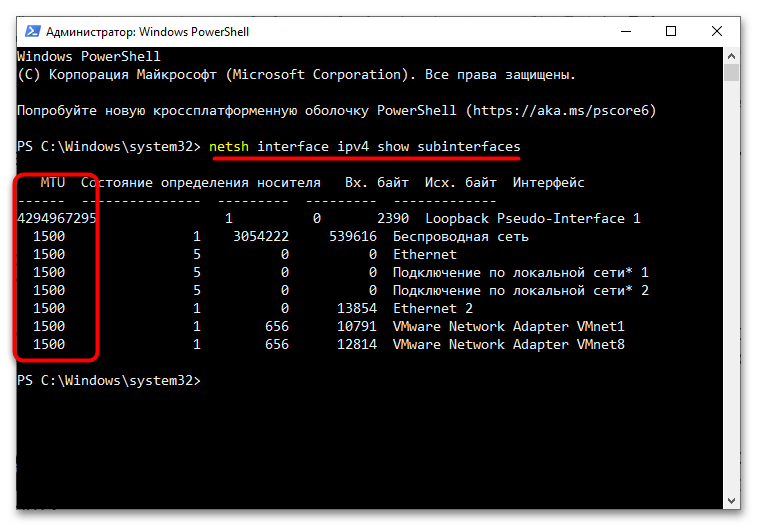Click the 4294967295 MTU value
757x526 pixels.
(57, 219)
